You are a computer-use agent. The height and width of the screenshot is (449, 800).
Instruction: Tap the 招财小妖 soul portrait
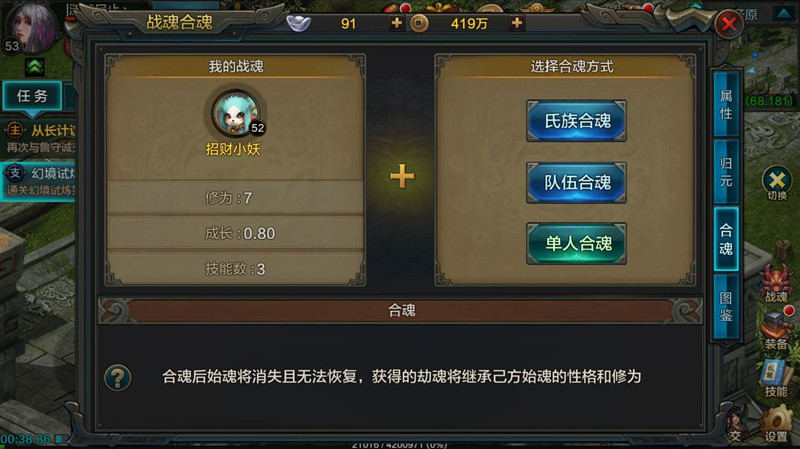tap(236, 114)
